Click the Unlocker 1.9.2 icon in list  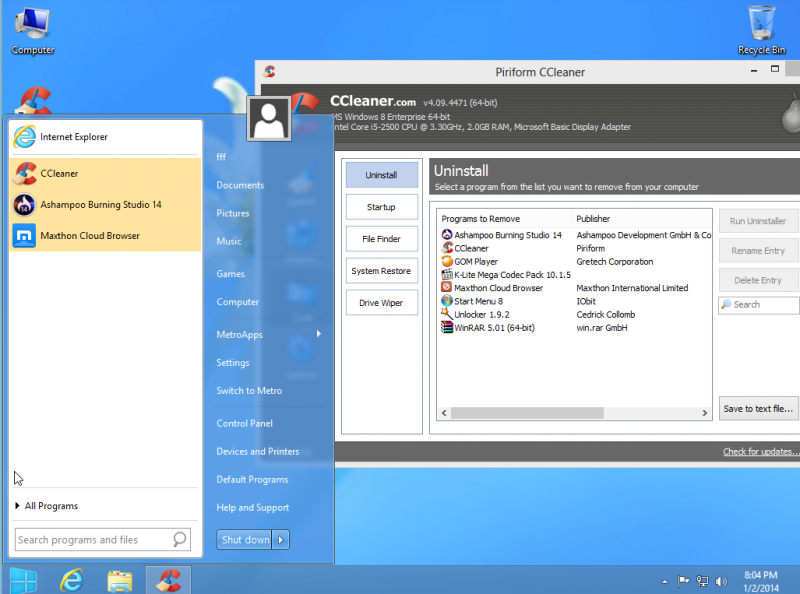tap(447, 314)
